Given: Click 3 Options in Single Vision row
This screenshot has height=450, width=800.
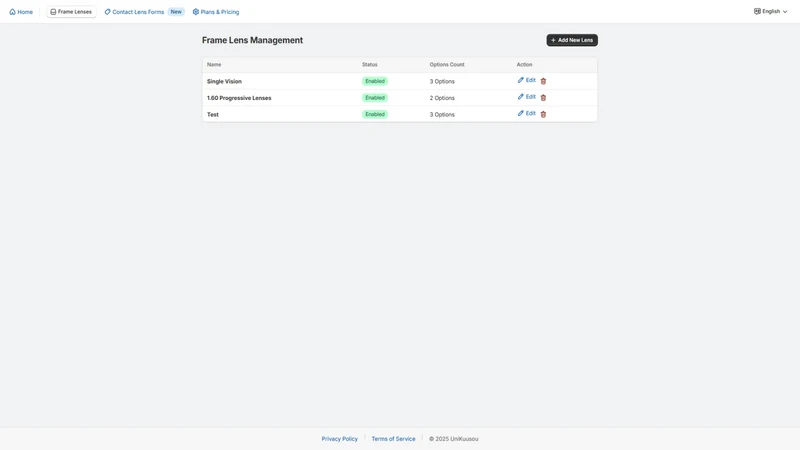Looking at the screenshot, I should (442, 81).
